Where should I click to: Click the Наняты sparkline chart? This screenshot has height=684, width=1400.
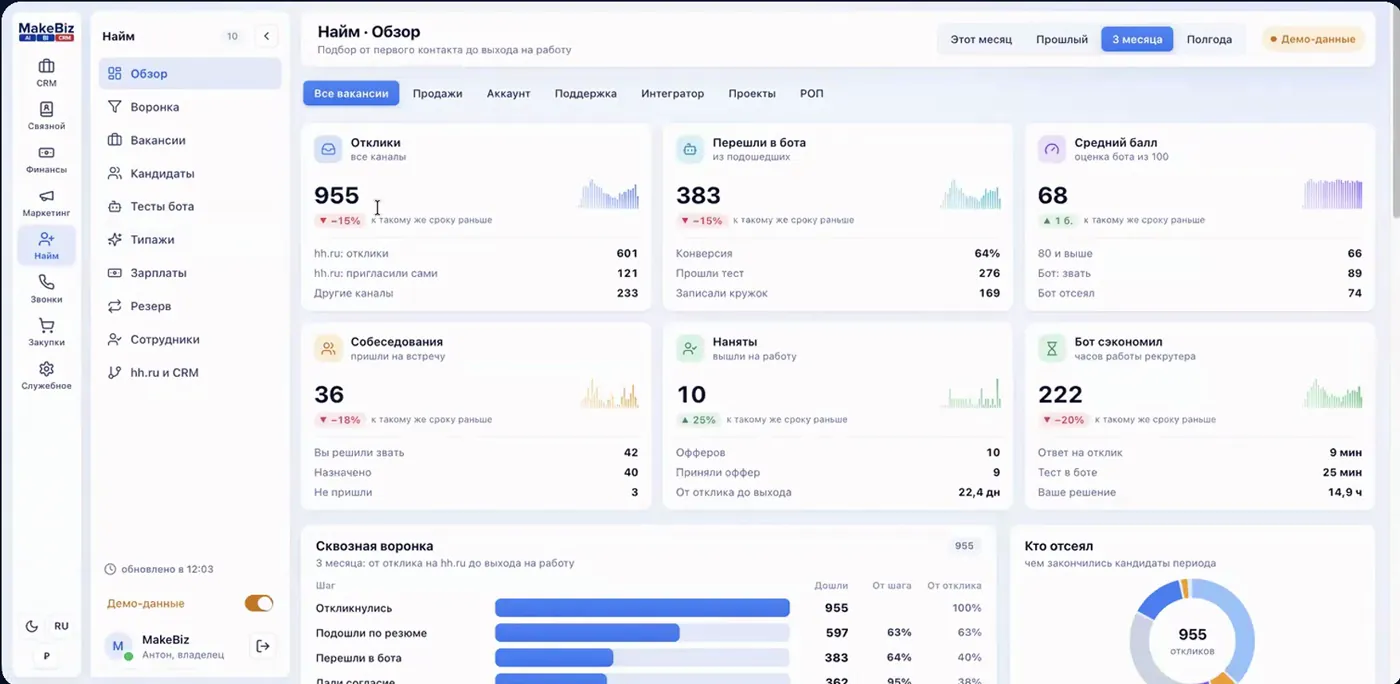pyautogui.click(x=970, y=393)
